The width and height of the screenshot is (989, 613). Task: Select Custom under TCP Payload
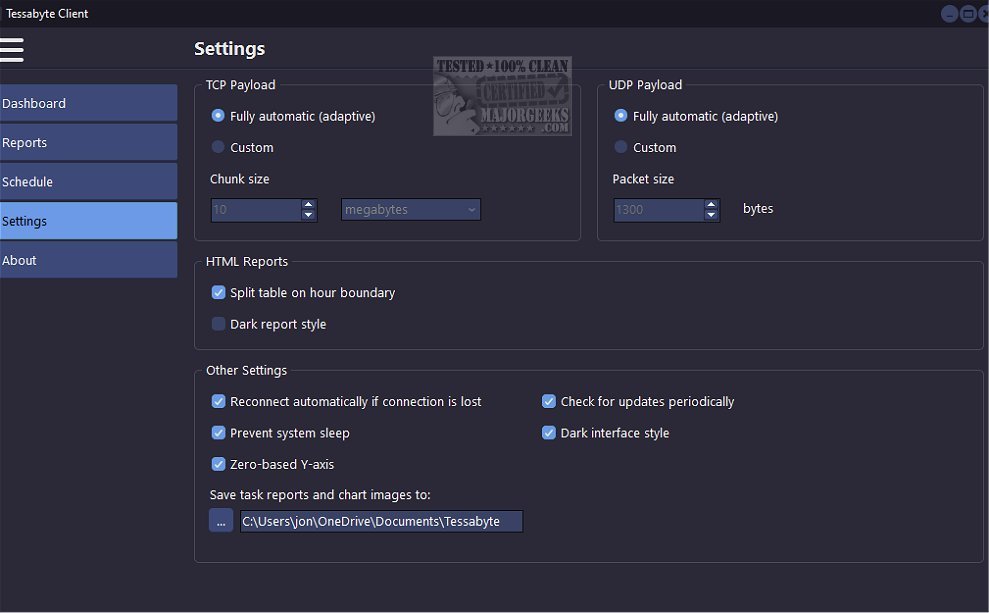click(218, 147)
